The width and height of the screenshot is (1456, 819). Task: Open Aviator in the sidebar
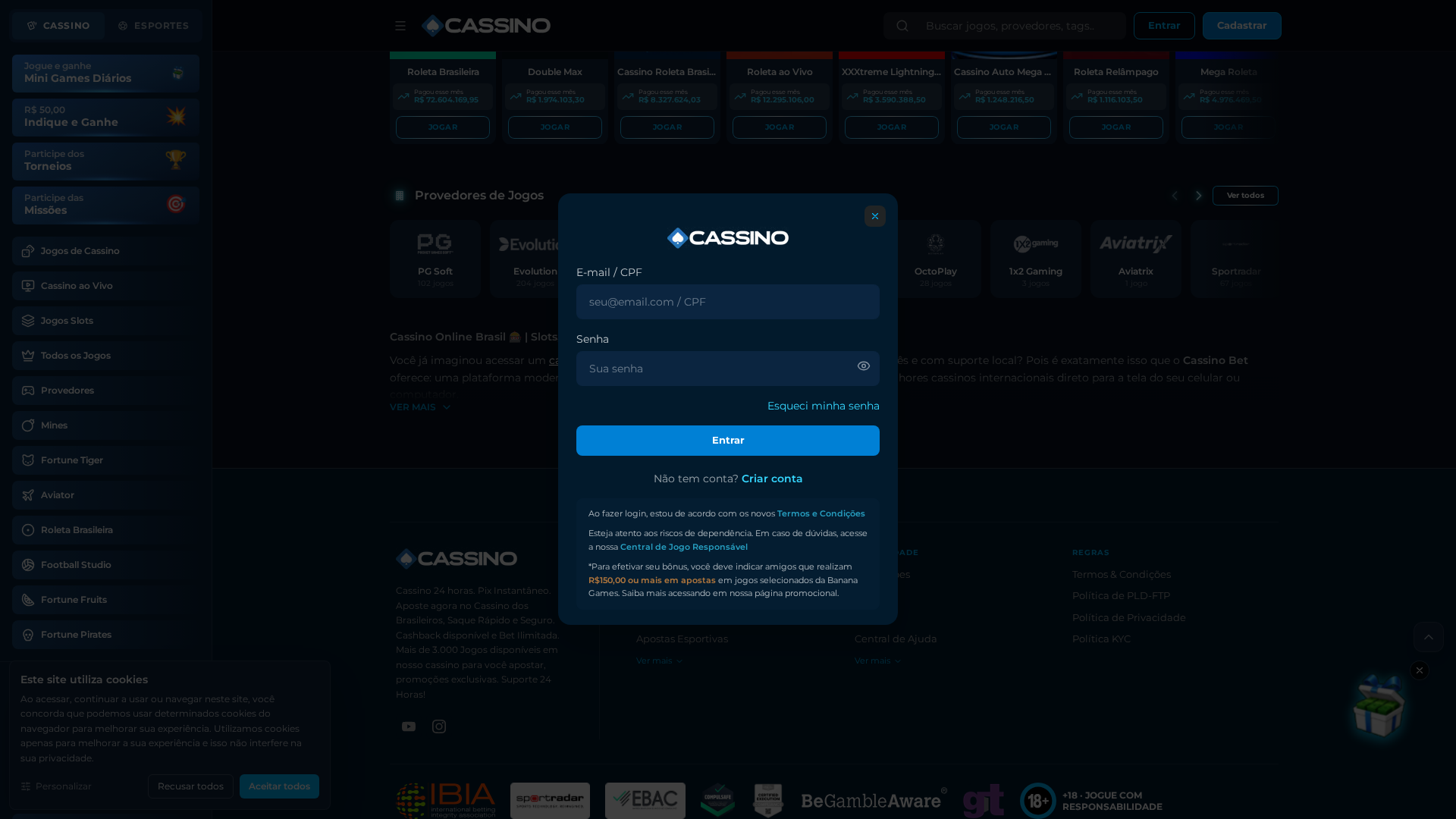pos(105,495)
